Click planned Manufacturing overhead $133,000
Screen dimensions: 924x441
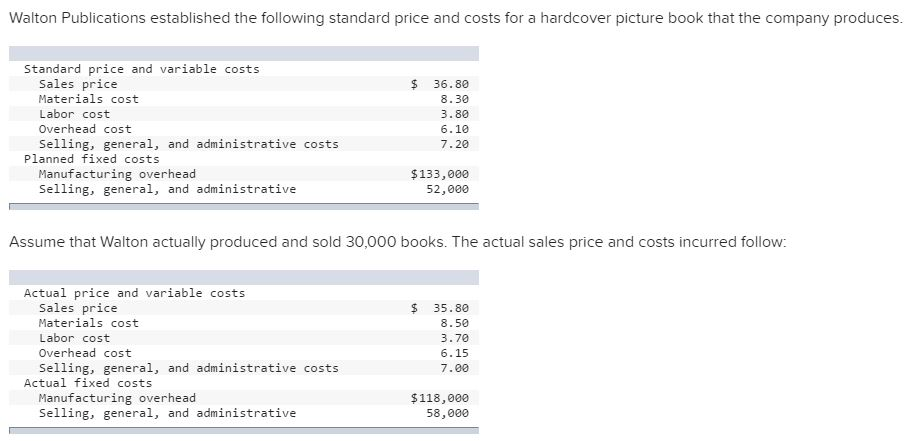point(440,175)
